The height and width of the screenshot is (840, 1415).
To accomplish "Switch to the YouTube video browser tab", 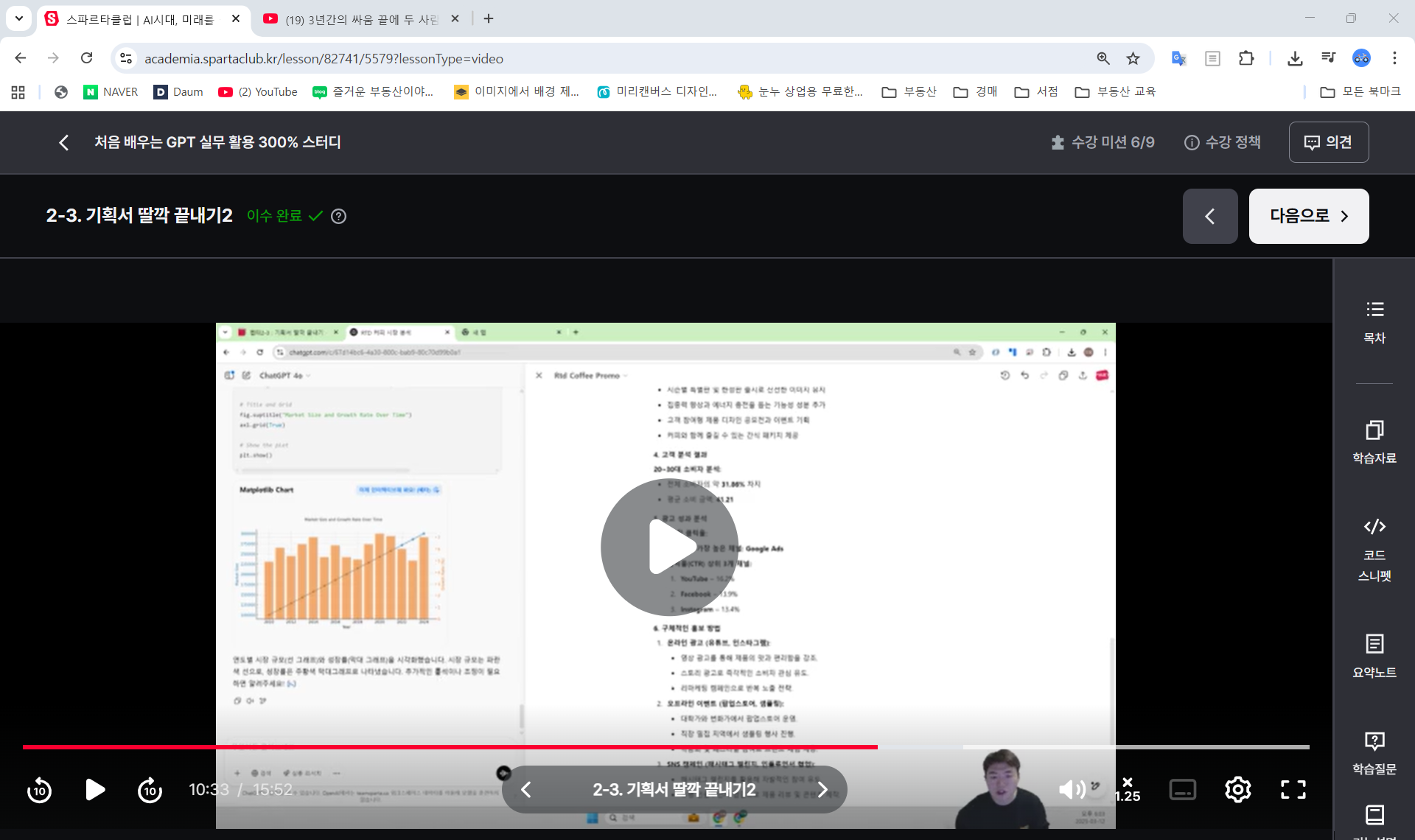I will point(361,19).
